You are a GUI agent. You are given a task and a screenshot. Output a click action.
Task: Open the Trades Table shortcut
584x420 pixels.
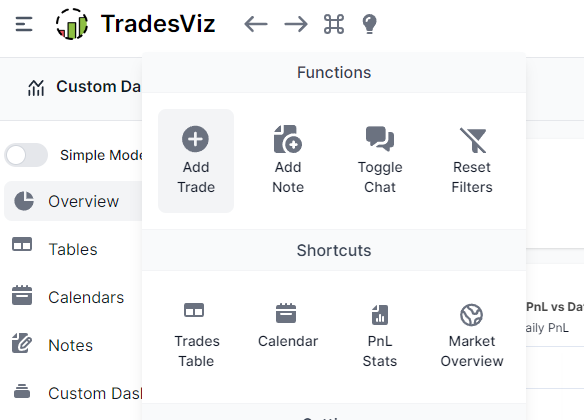click(x=196, y=335)
